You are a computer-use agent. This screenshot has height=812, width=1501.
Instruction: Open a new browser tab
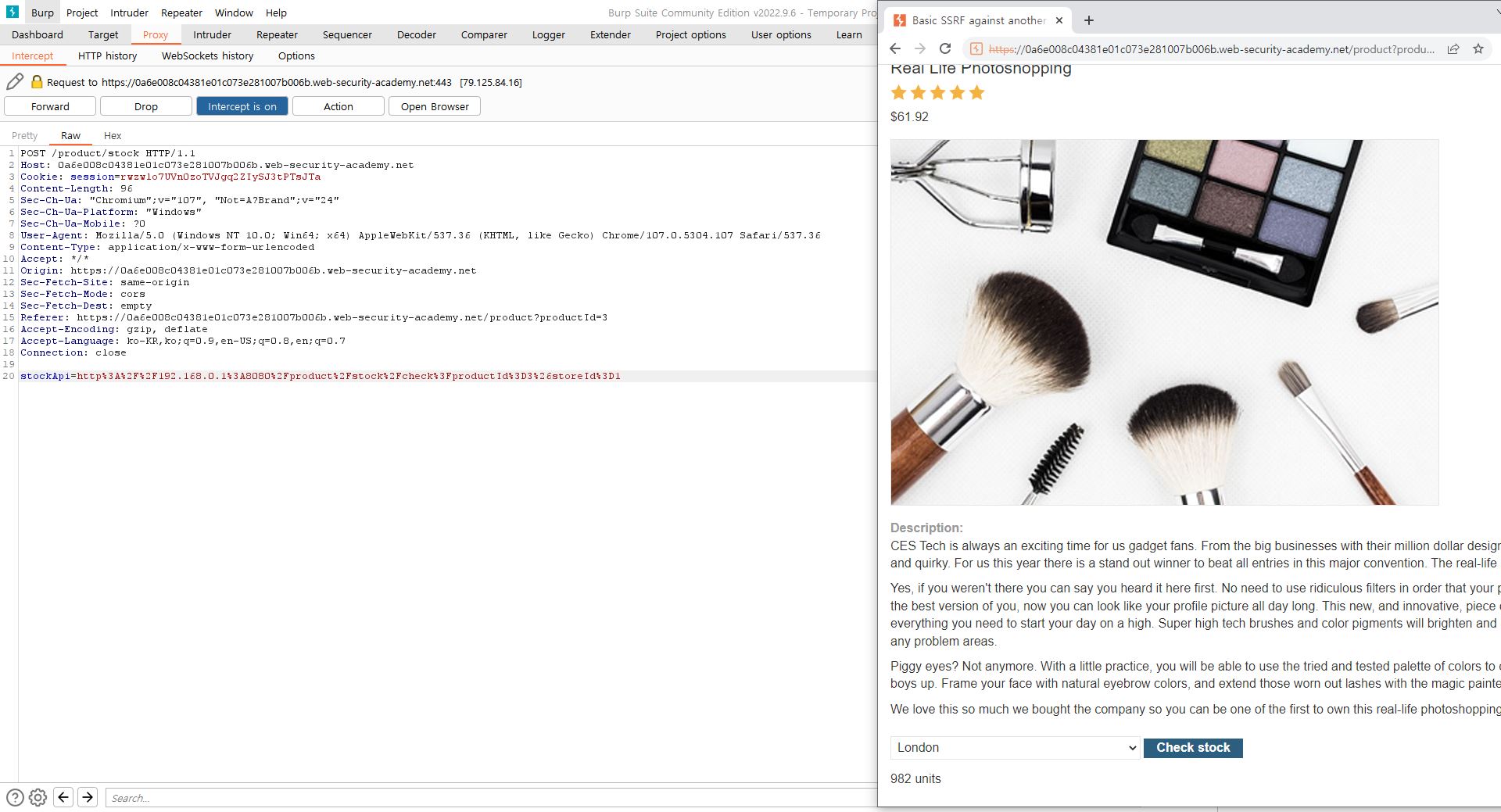point(1089,20)
